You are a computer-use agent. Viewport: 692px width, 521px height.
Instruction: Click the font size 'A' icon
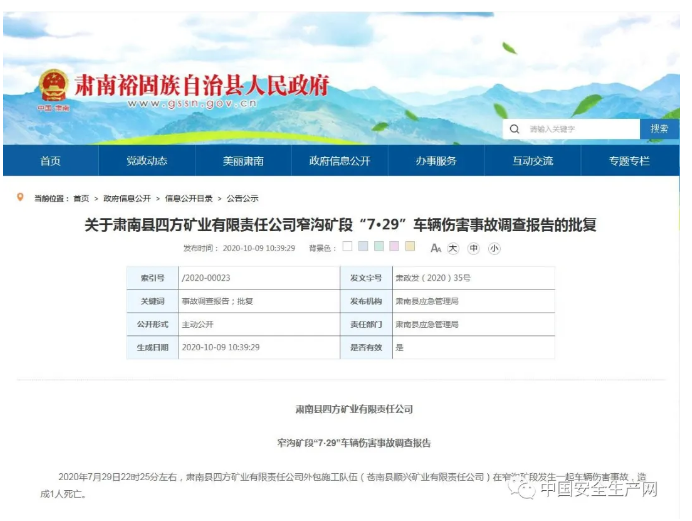pyautogui.click(x=435, y=248)
